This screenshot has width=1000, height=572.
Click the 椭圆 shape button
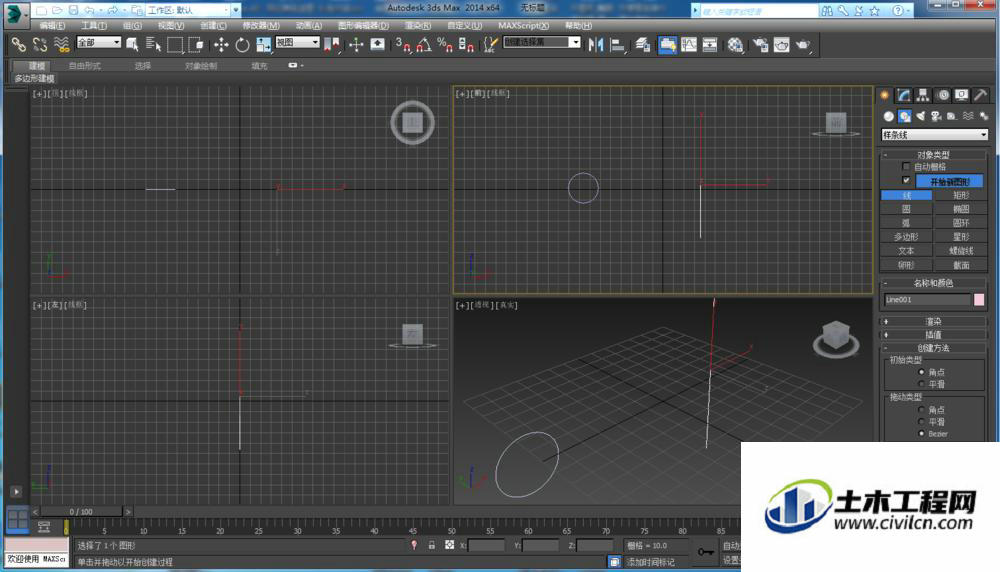[x=961, y=209]
